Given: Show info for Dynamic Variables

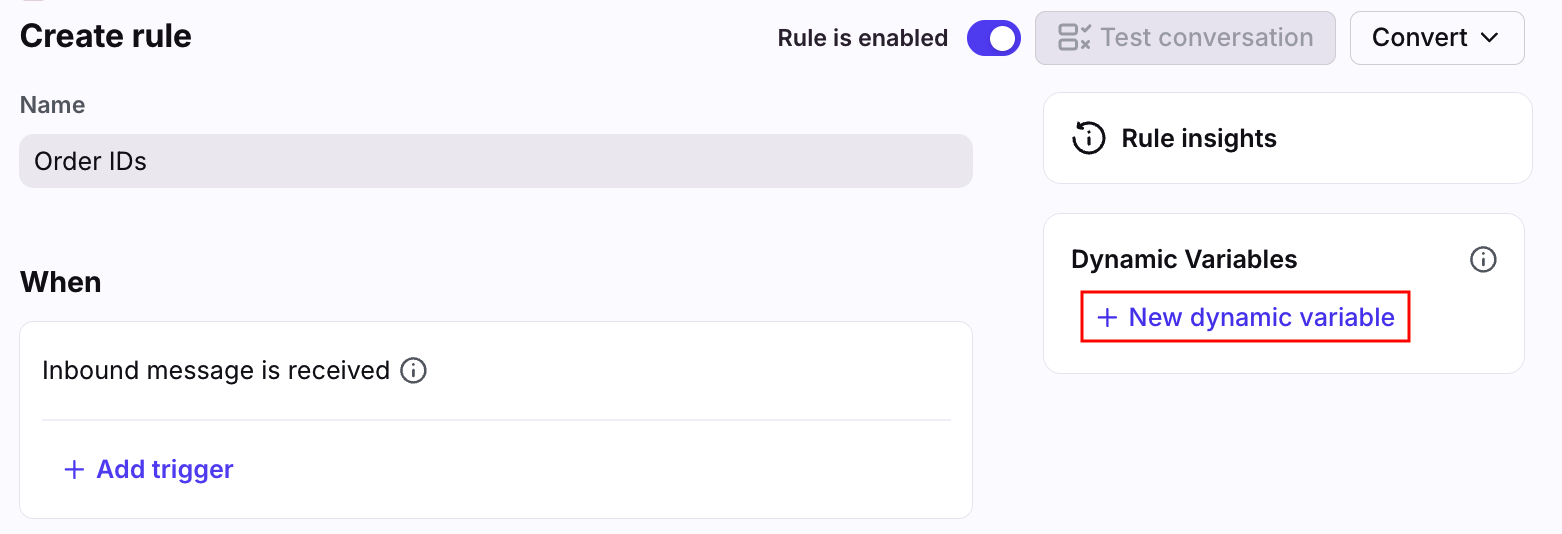Looking at the screenshot, I should click(x=1483, y=260).
